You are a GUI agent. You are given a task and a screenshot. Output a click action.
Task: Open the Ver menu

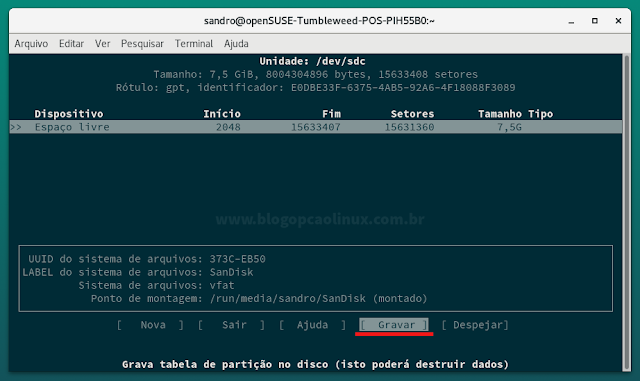tap(102, 44)
